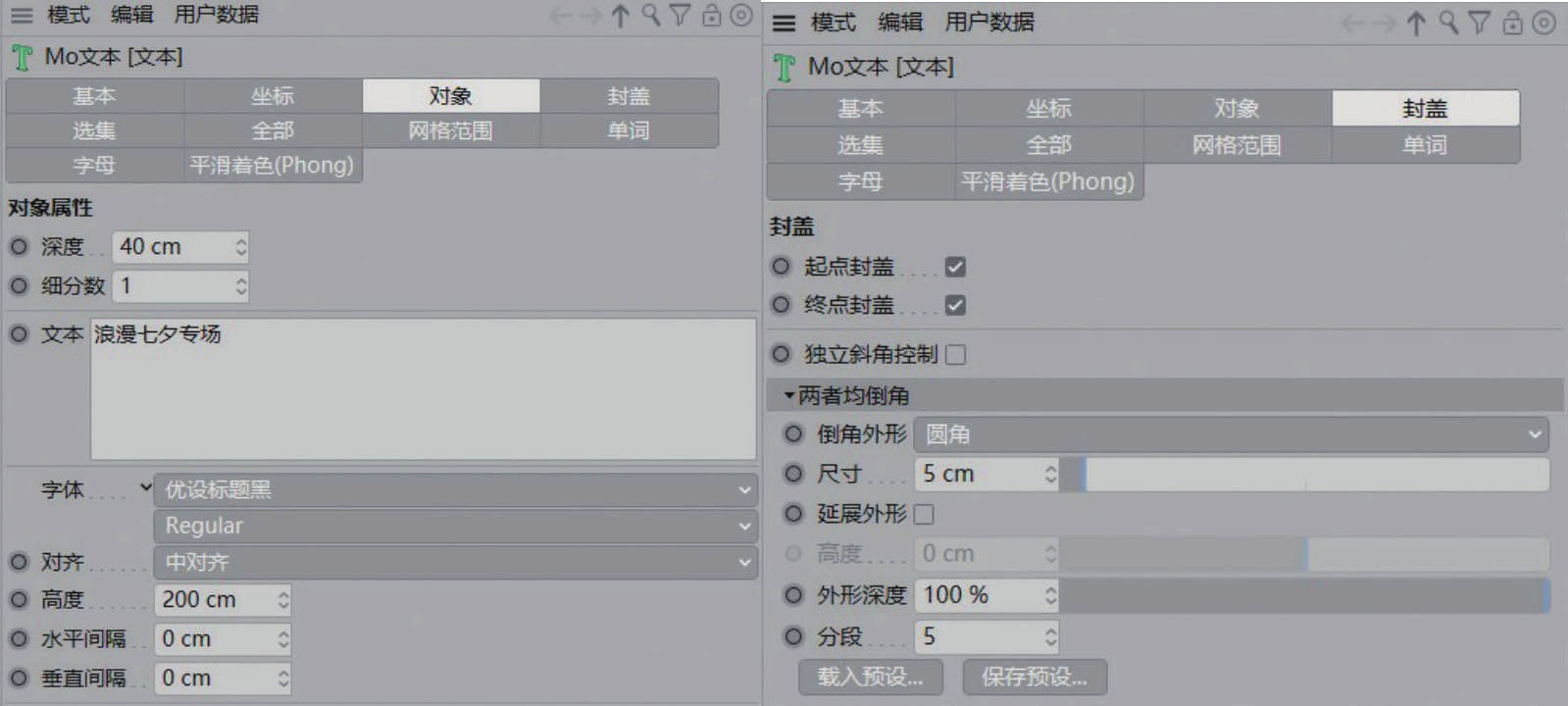
Task: Uncheck the 起点封盖 checkbox
Action: pyautogui.click(x=955, y=267)
